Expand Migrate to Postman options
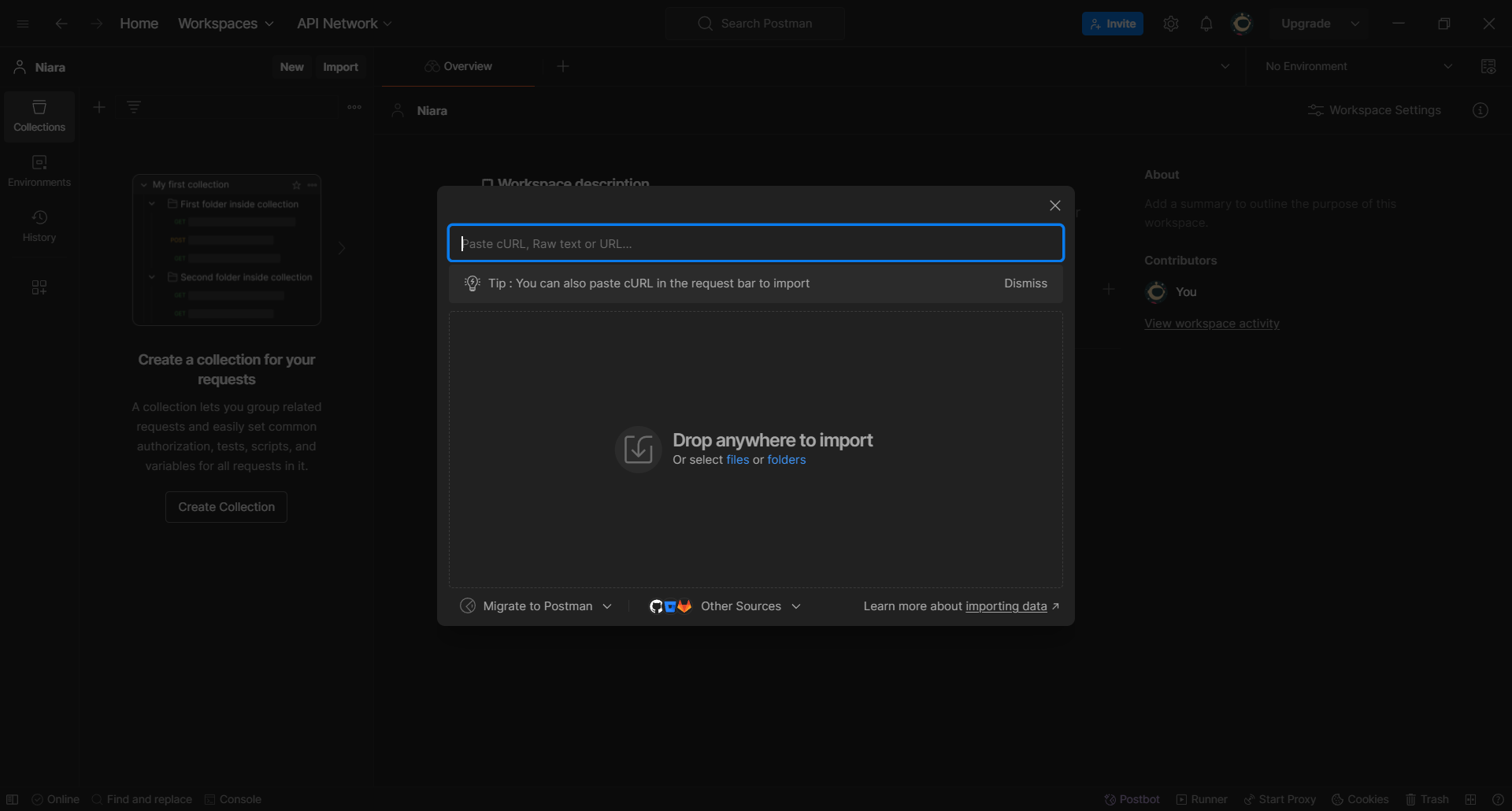Viewport: 1512px width, 811px height. pyautogui.click(x=536, y=605)
